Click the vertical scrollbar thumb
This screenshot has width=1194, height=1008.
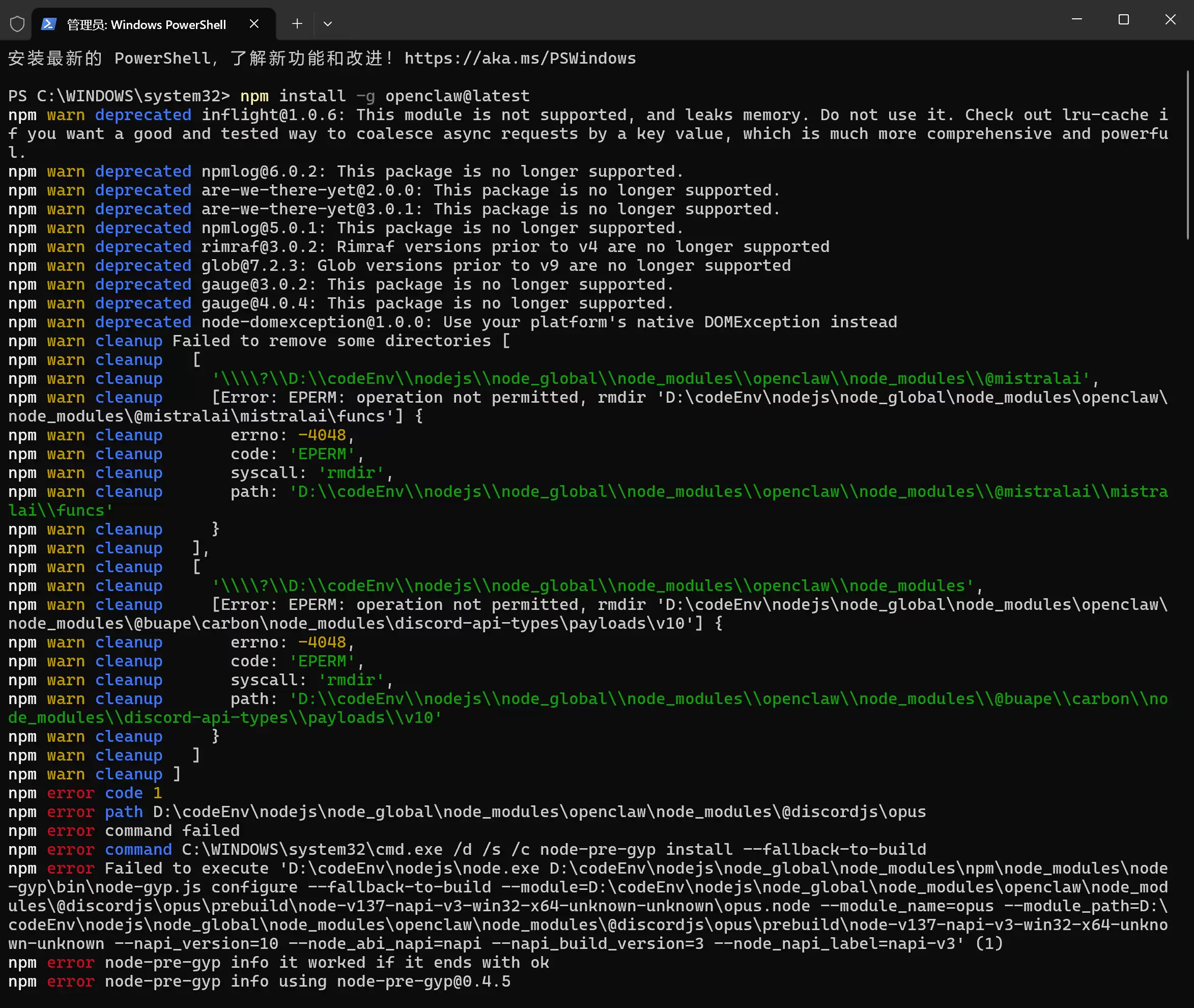(x=1187, y=154)
